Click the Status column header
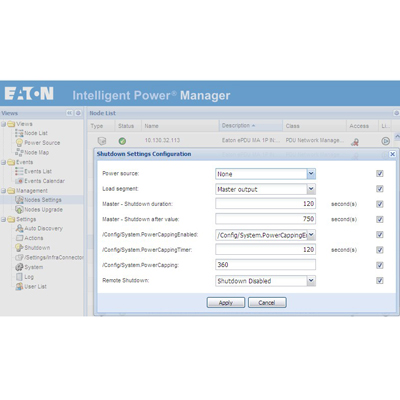 click(128, 126)
